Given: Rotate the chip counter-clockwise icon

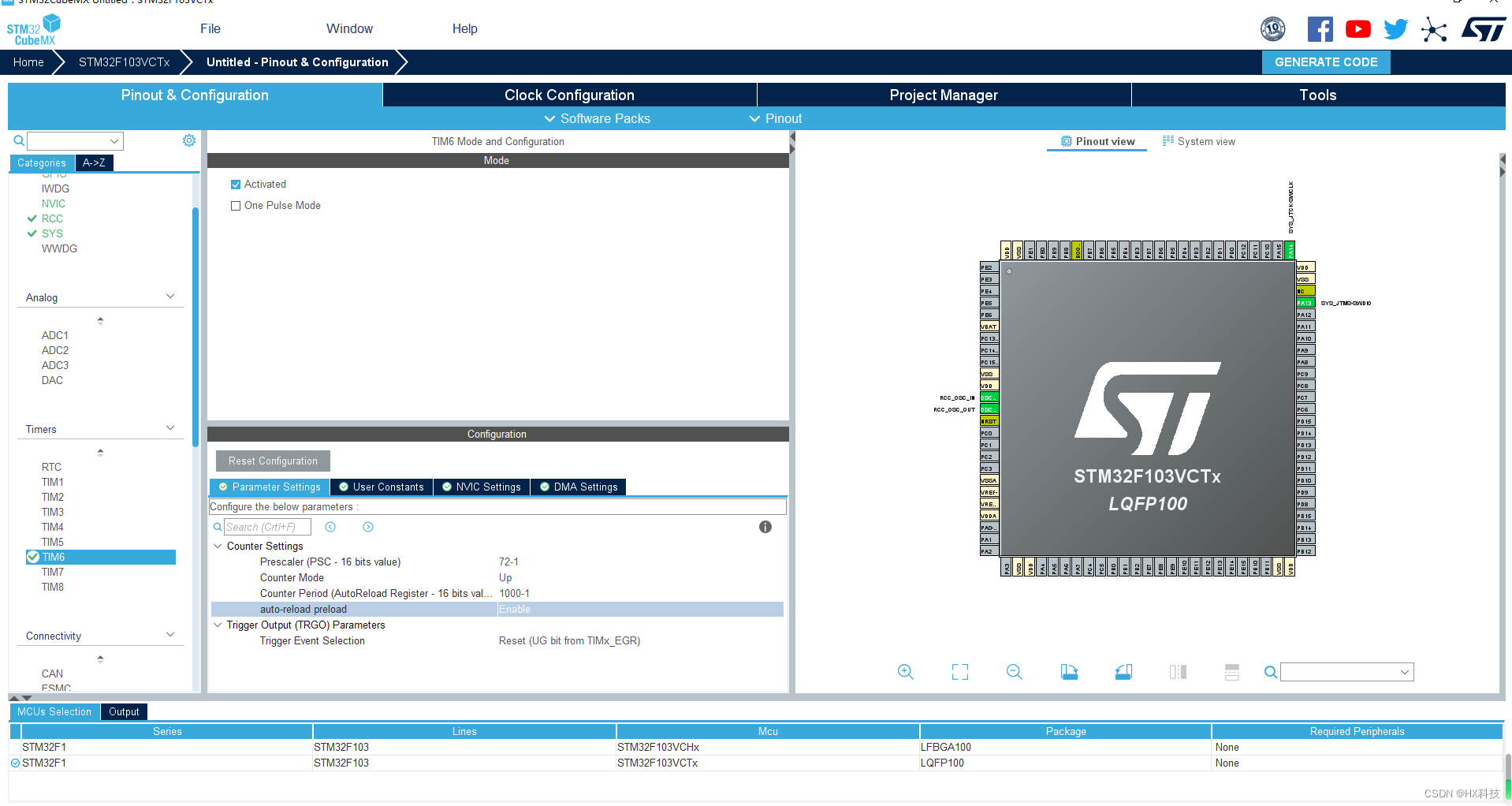Looking at the screenshot, I should click(x=1123, y=672).
